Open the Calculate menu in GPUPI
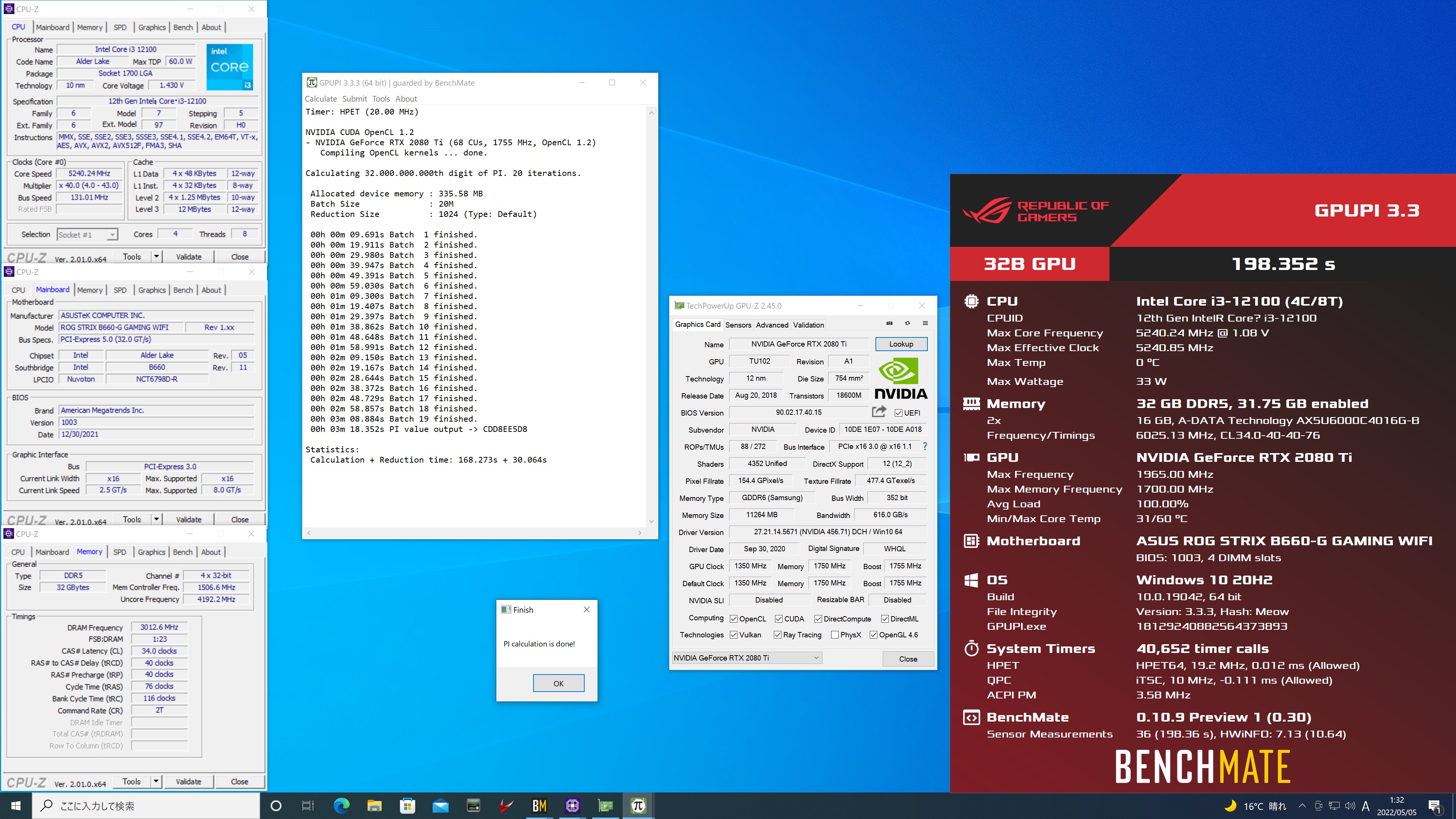 click(x=320, y=99)
